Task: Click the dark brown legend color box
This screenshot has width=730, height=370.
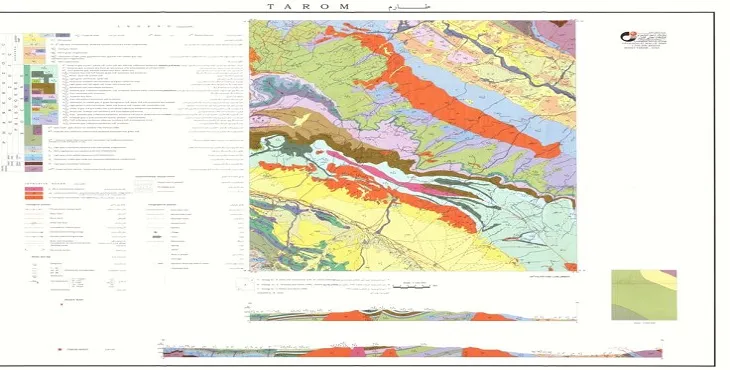Action: tap(33, 164)
